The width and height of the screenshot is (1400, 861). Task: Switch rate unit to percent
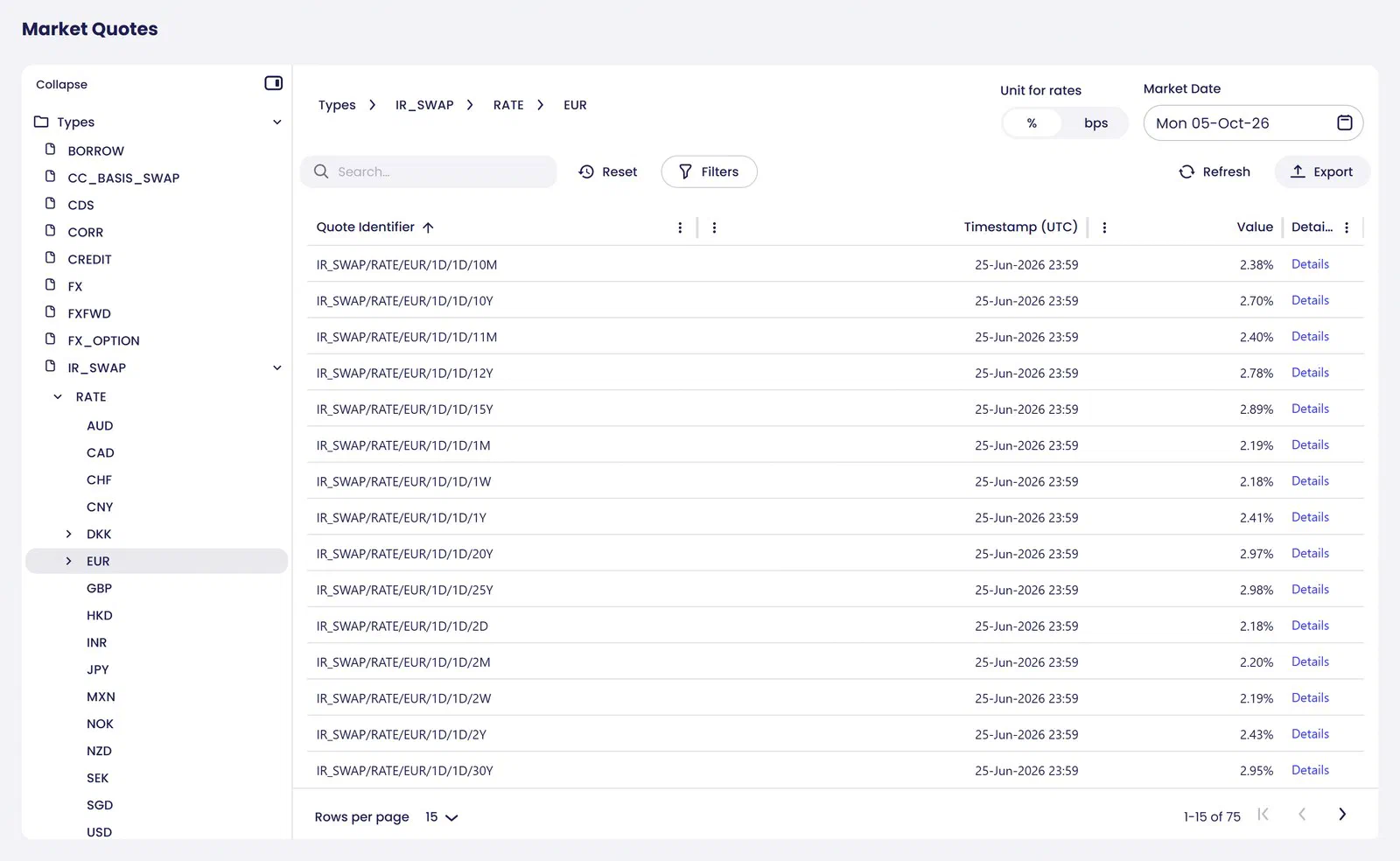[x=1032, y=123]
